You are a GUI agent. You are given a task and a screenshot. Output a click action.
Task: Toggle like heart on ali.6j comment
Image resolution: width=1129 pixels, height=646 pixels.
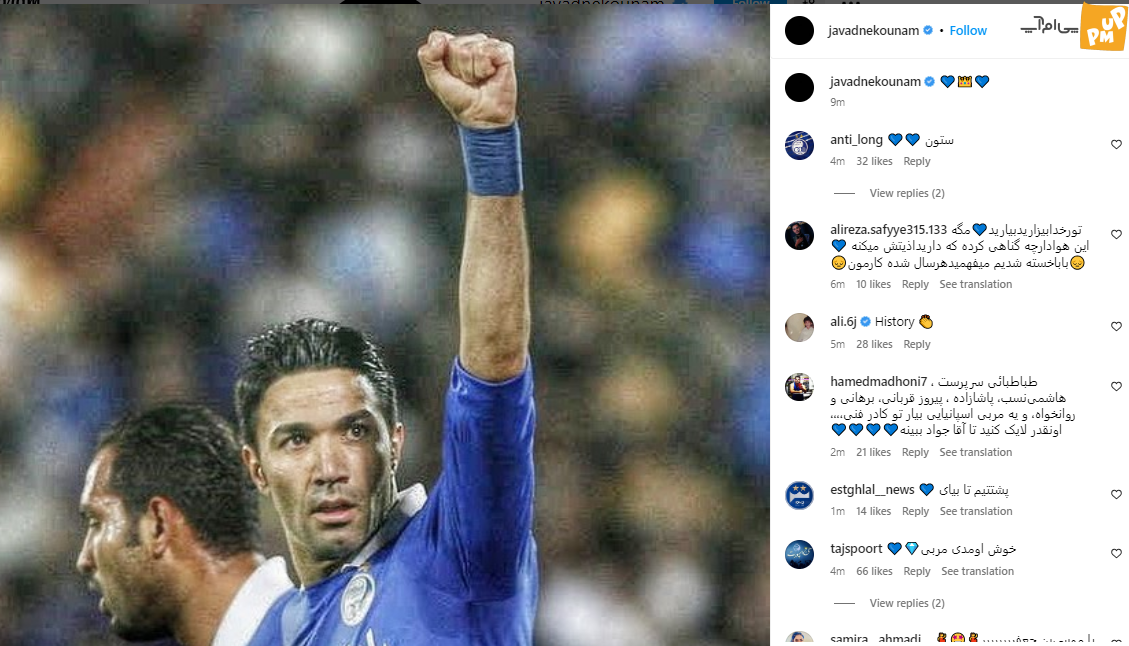click(1116, 327)
